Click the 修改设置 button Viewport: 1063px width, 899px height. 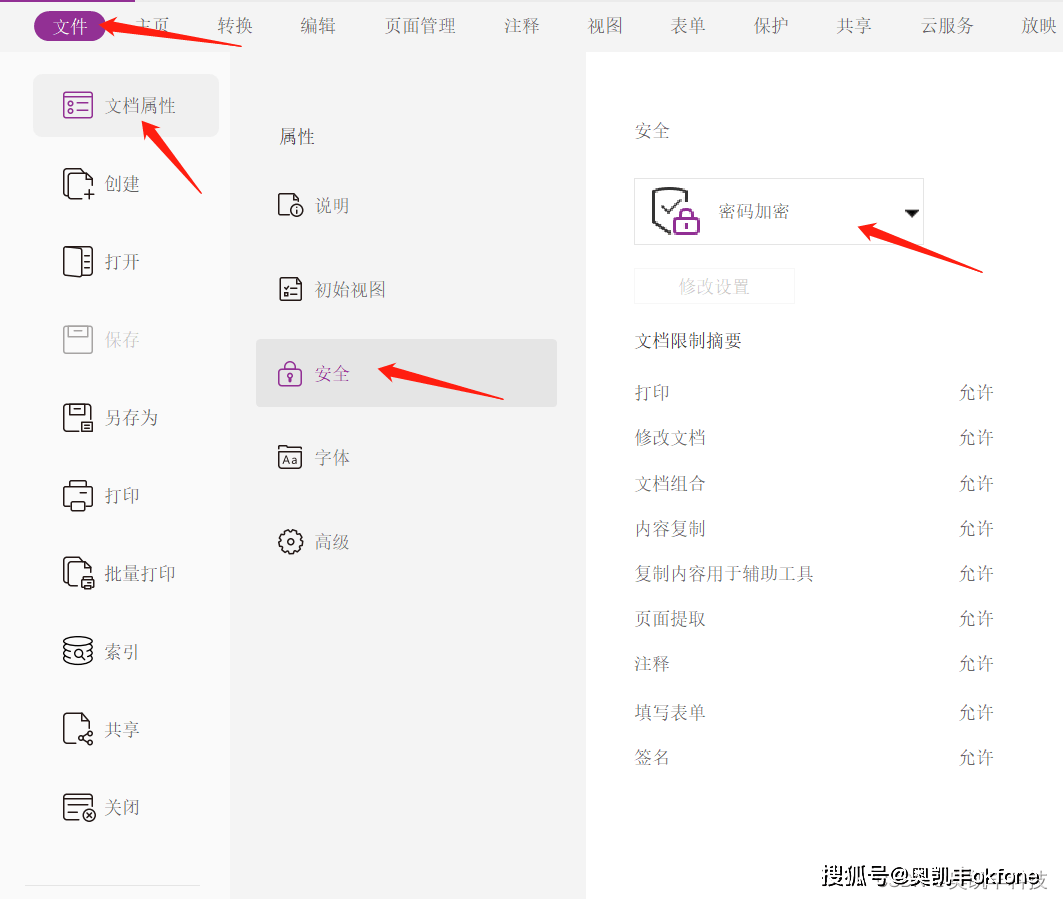(714, 286)
